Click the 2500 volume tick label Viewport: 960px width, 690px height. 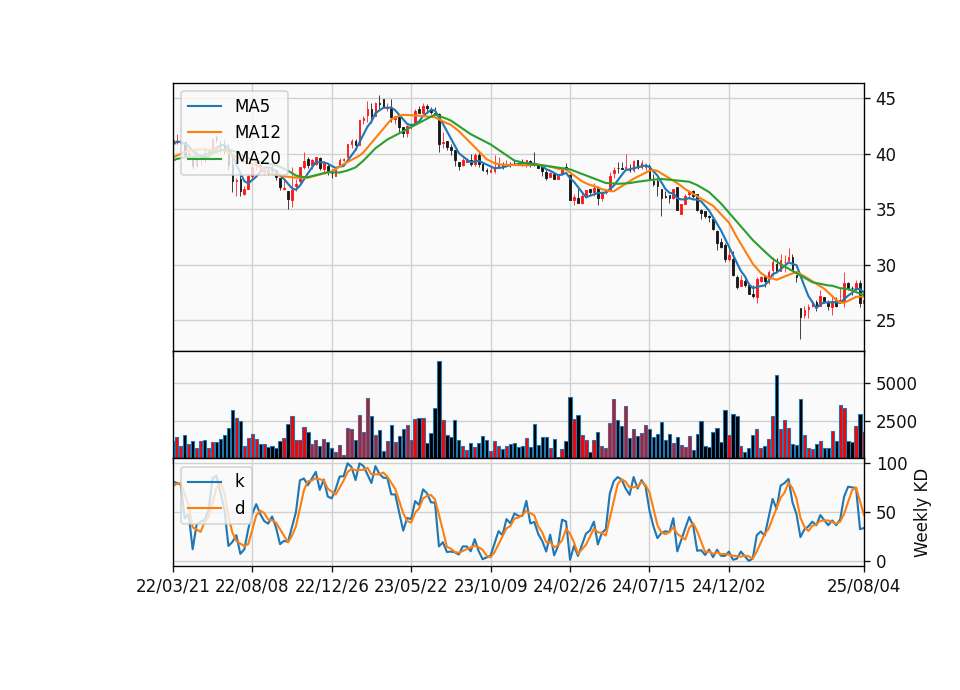(896, 422)
